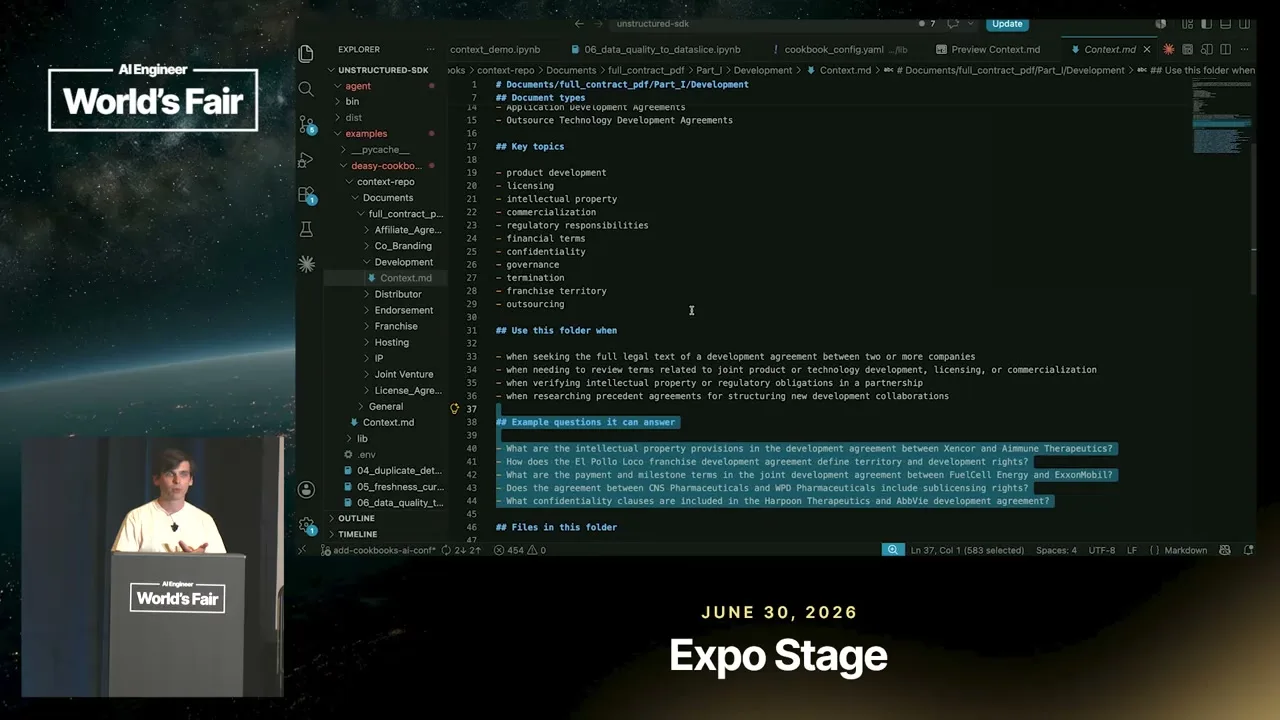Image resolution: width=1280 pixels, height=720 pixels.
Task: Click the UTF-8 encoding indicator
Action: click(x=1101, y=550)
